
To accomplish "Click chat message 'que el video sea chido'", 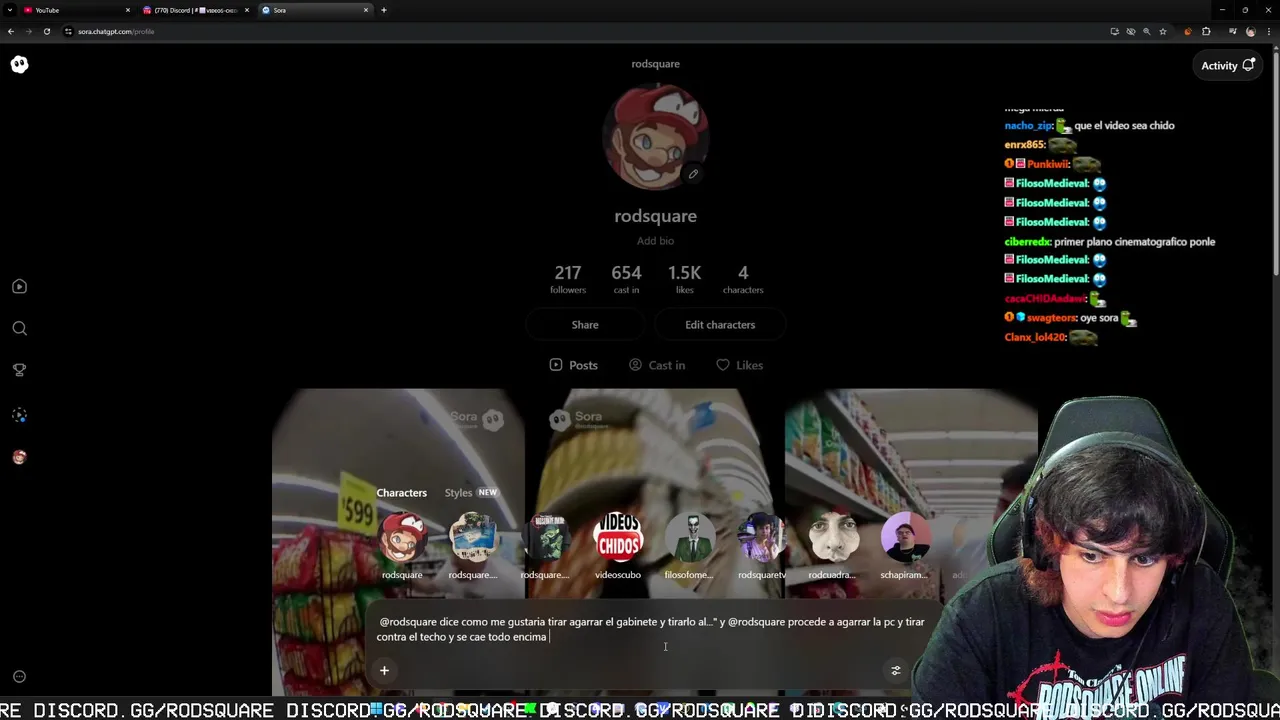I will (x=1124, y=126).
